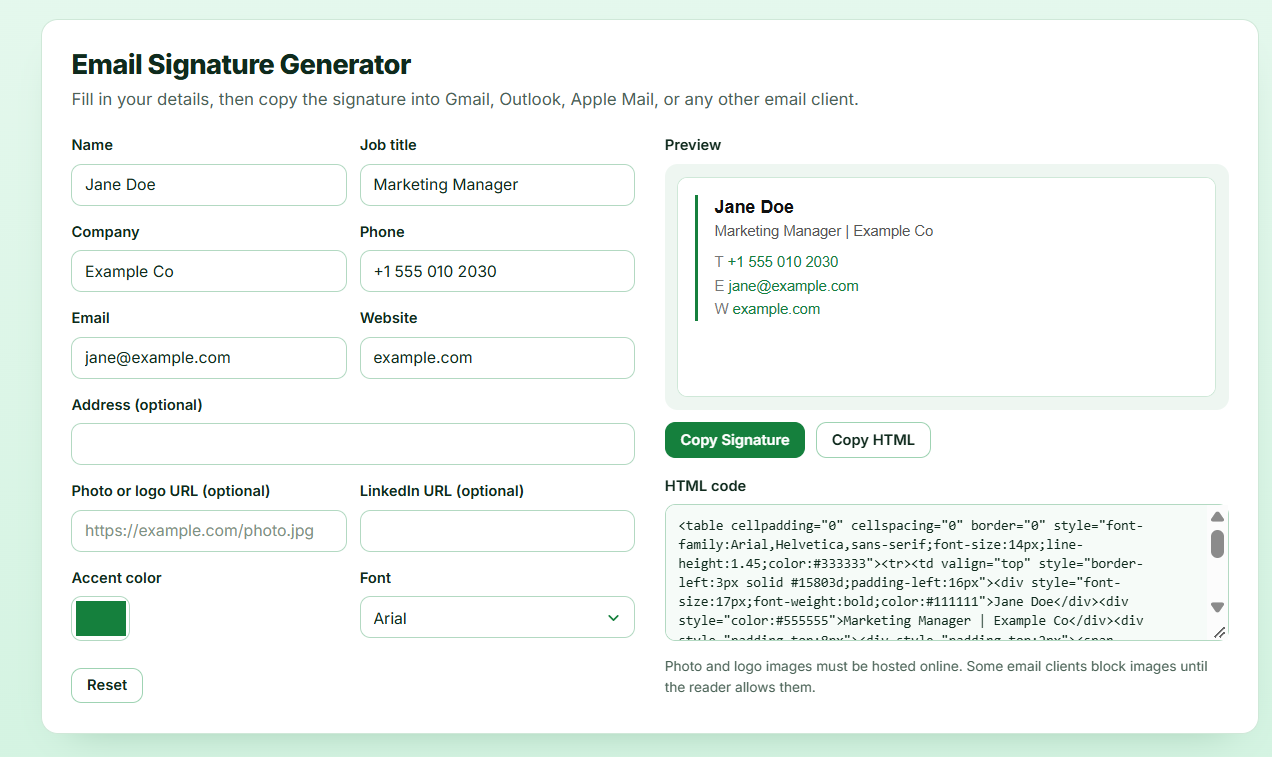This screenshot has height=757, width=1272.
Task: Edit the Email address field
Action: (x=209, y=358)
